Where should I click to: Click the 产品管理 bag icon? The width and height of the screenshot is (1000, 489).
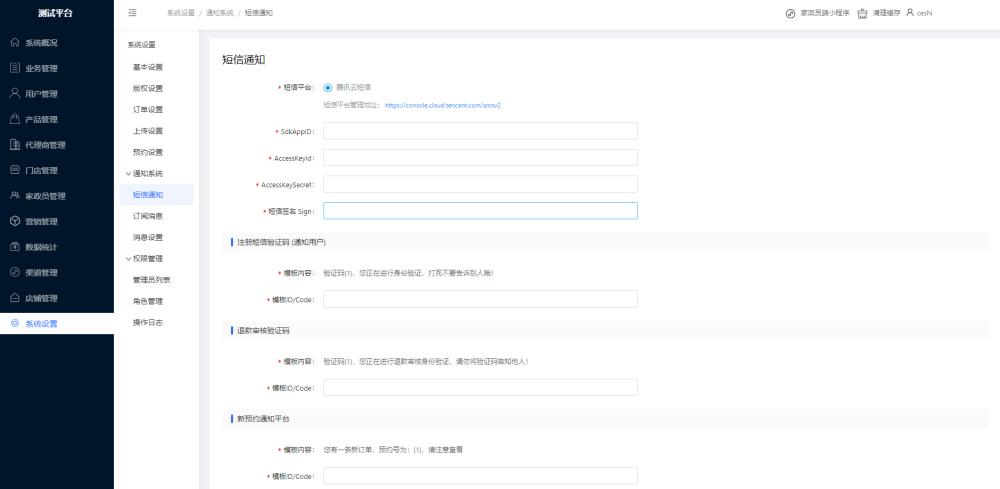coord(15,119)
